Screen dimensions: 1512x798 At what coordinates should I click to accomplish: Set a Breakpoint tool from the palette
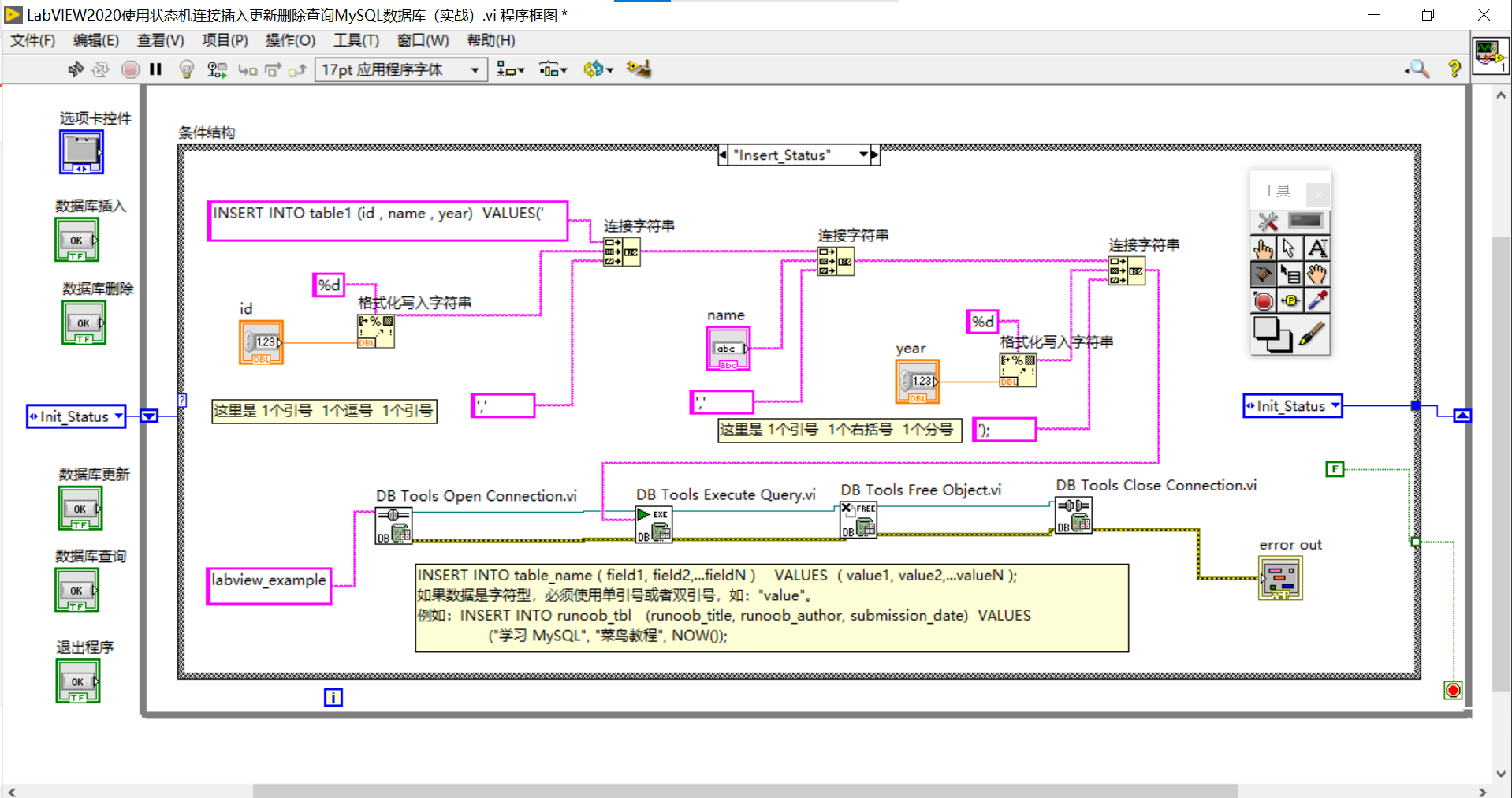tap(1262, 300)
